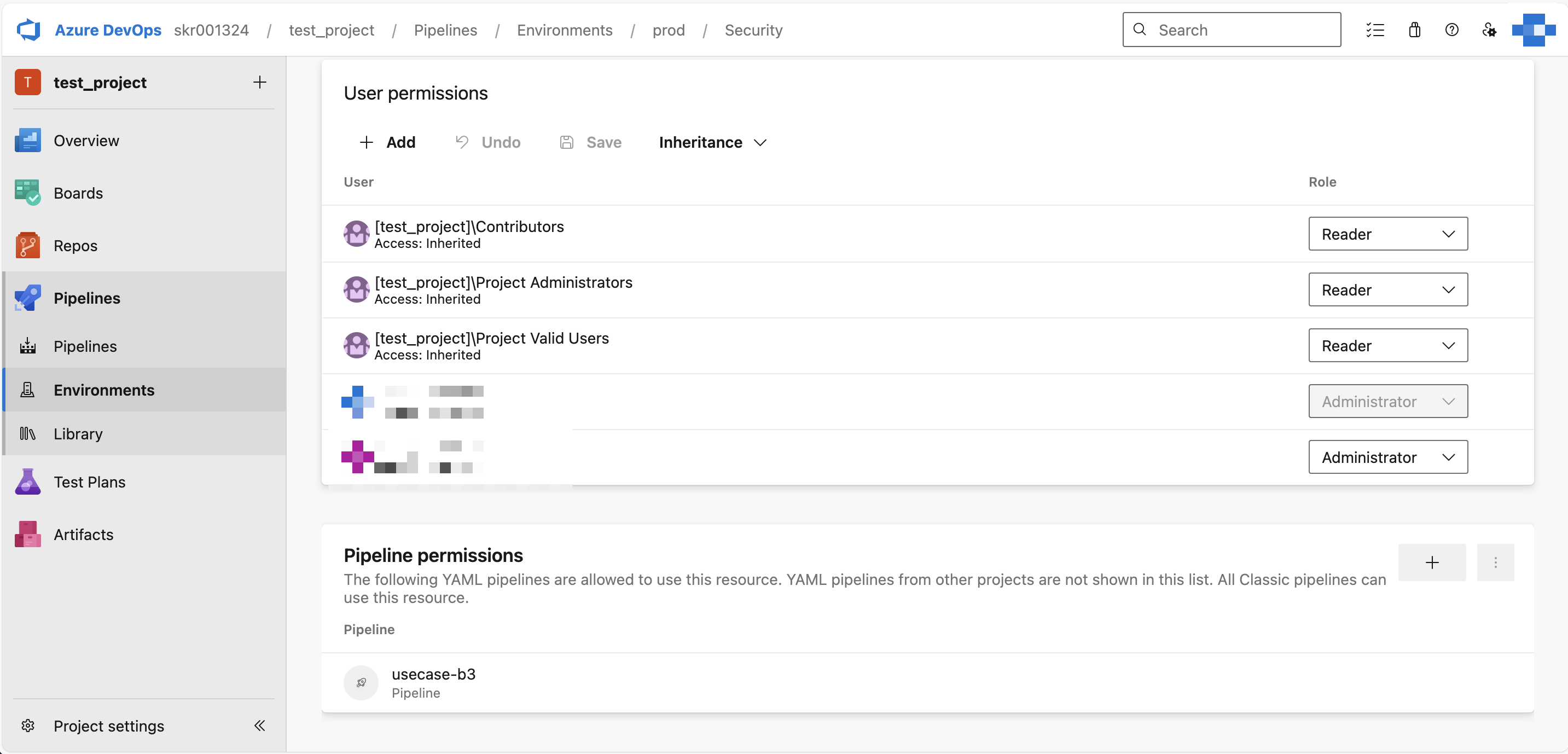Viewport: 1568px width, 754px height.
Task: Save the user permissions changes
Action: click(x=591, y=142)
